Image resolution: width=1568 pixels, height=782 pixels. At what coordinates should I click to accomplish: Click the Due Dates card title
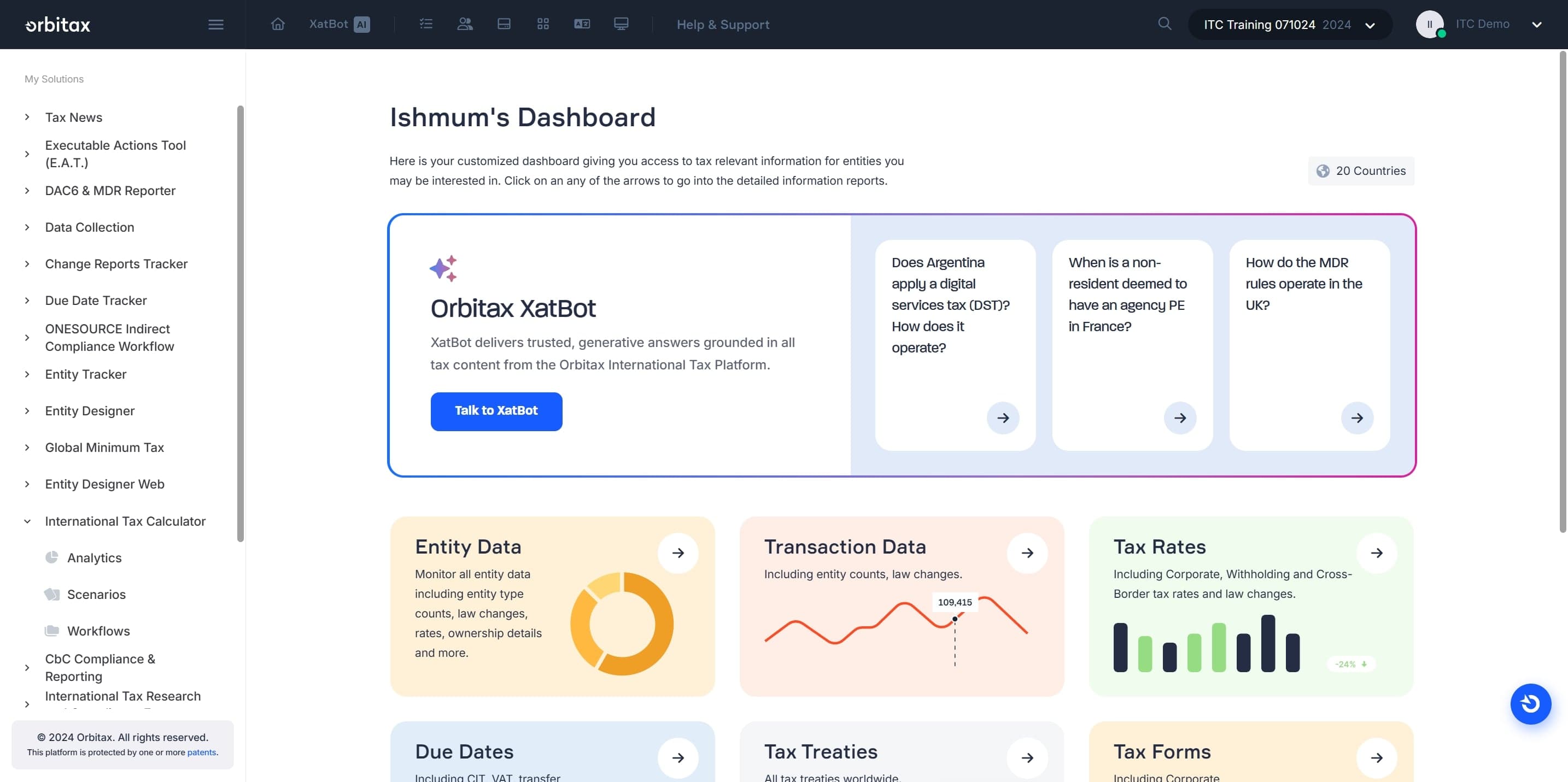(464, 751)
